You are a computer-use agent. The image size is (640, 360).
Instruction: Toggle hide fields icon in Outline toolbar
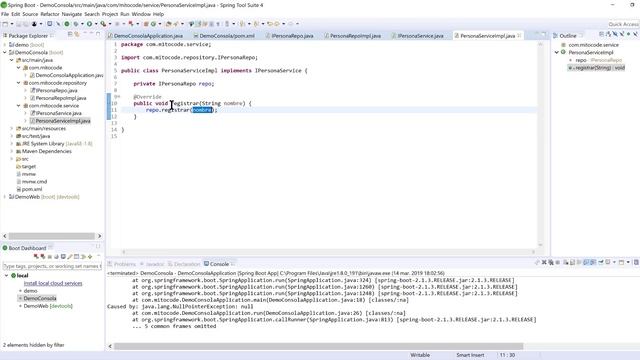click(x=615, y=34)
